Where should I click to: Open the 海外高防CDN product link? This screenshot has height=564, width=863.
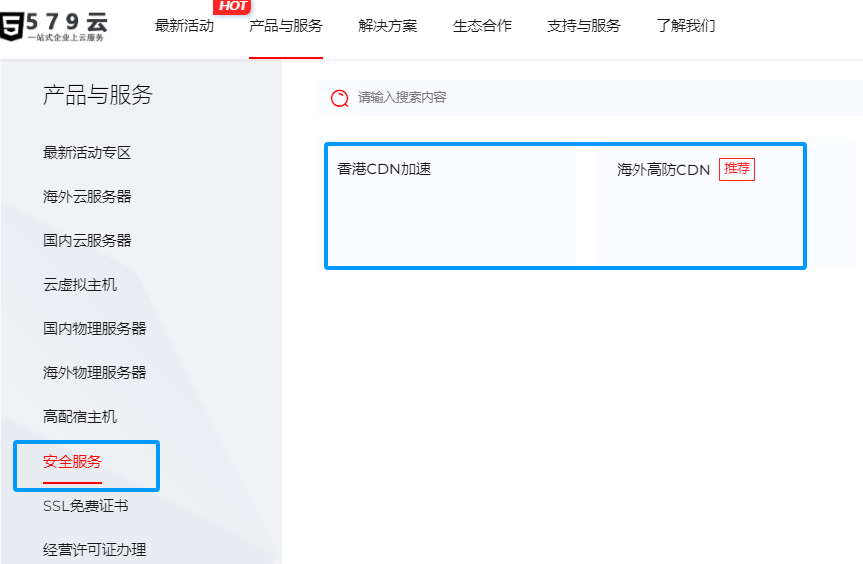point(663,170)
